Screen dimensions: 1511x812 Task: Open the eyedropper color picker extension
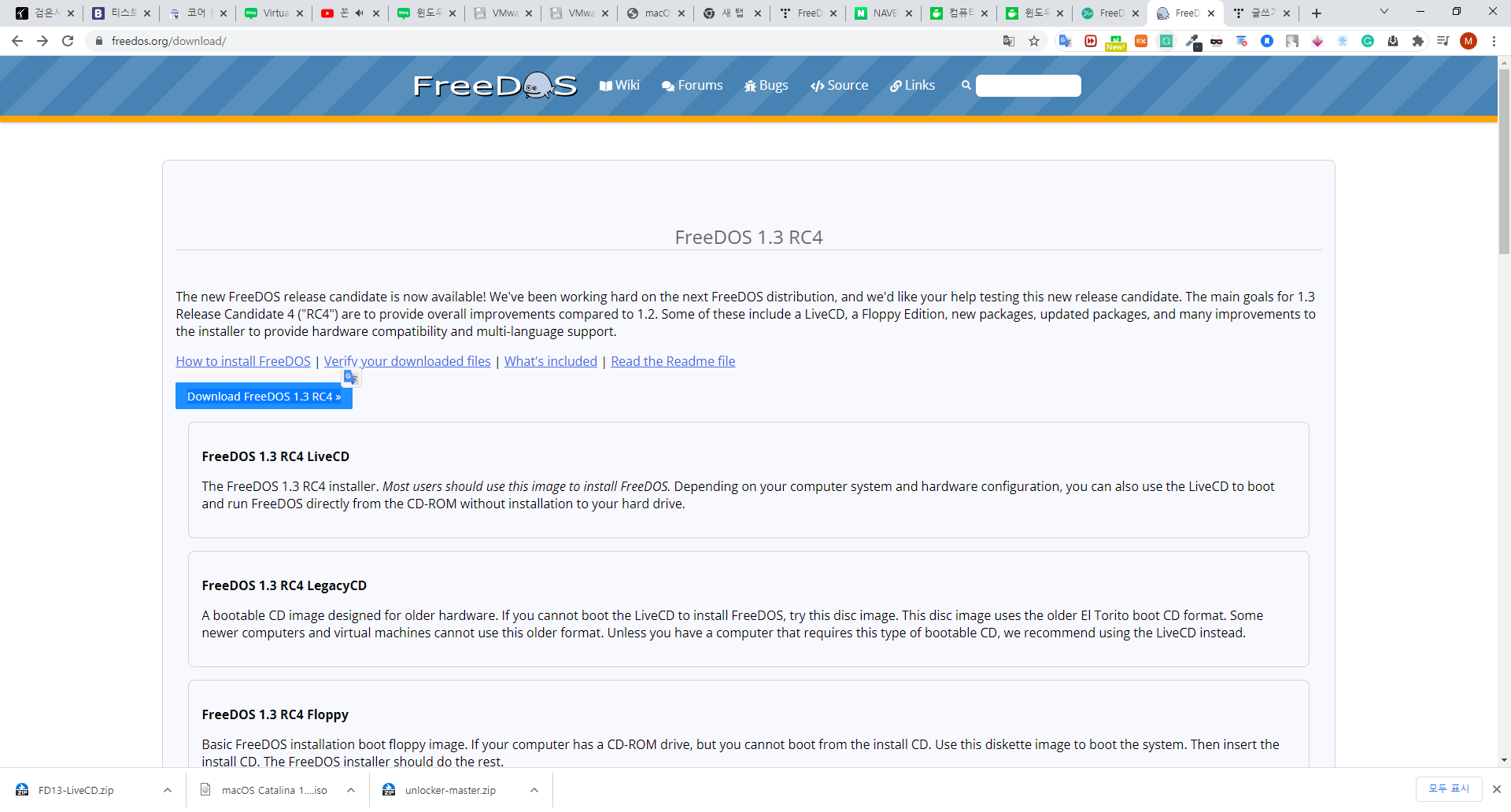(x=1192, y=42)
